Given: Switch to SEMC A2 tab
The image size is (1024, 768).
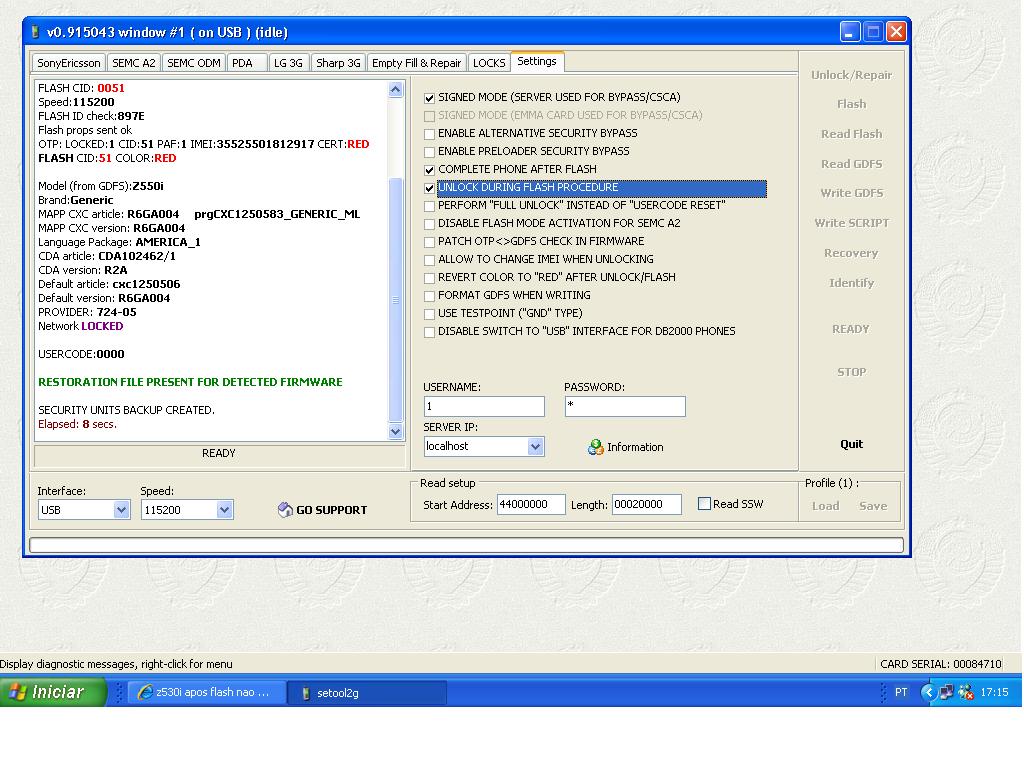Looking at the screenshot, I should coord(133,63).
